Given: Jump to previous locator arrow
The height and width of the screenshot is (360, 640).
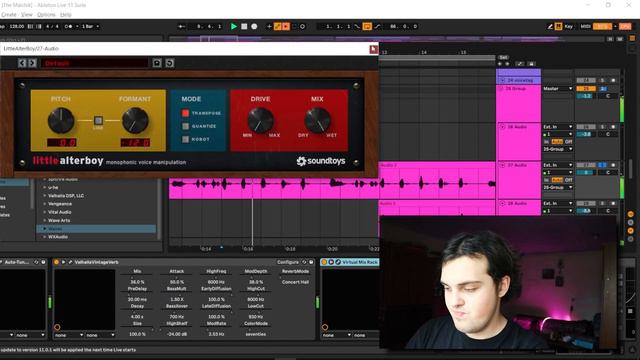Looking at the screenshot, I should [x=500, y=64].
